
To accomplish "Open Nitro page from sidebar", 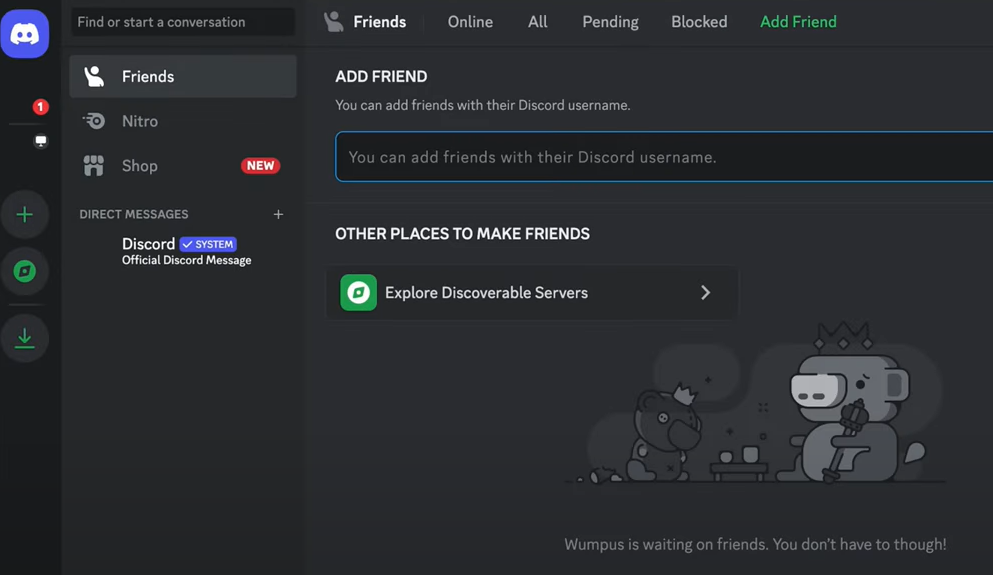I will 183,121.
